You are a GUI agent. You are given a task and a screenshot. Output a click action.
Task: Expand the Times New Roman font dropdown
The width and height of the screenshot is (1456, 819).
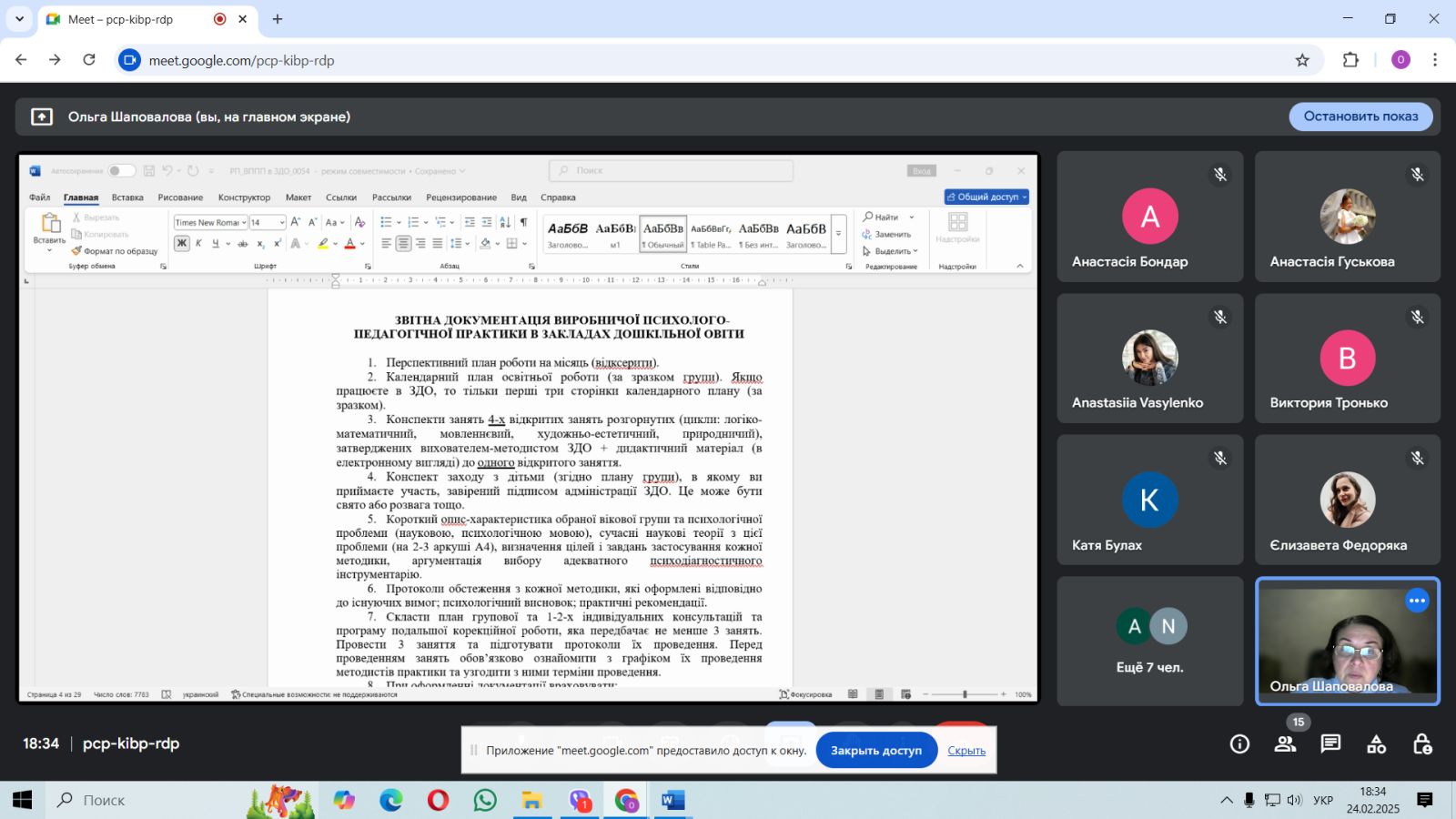point(244,223)
